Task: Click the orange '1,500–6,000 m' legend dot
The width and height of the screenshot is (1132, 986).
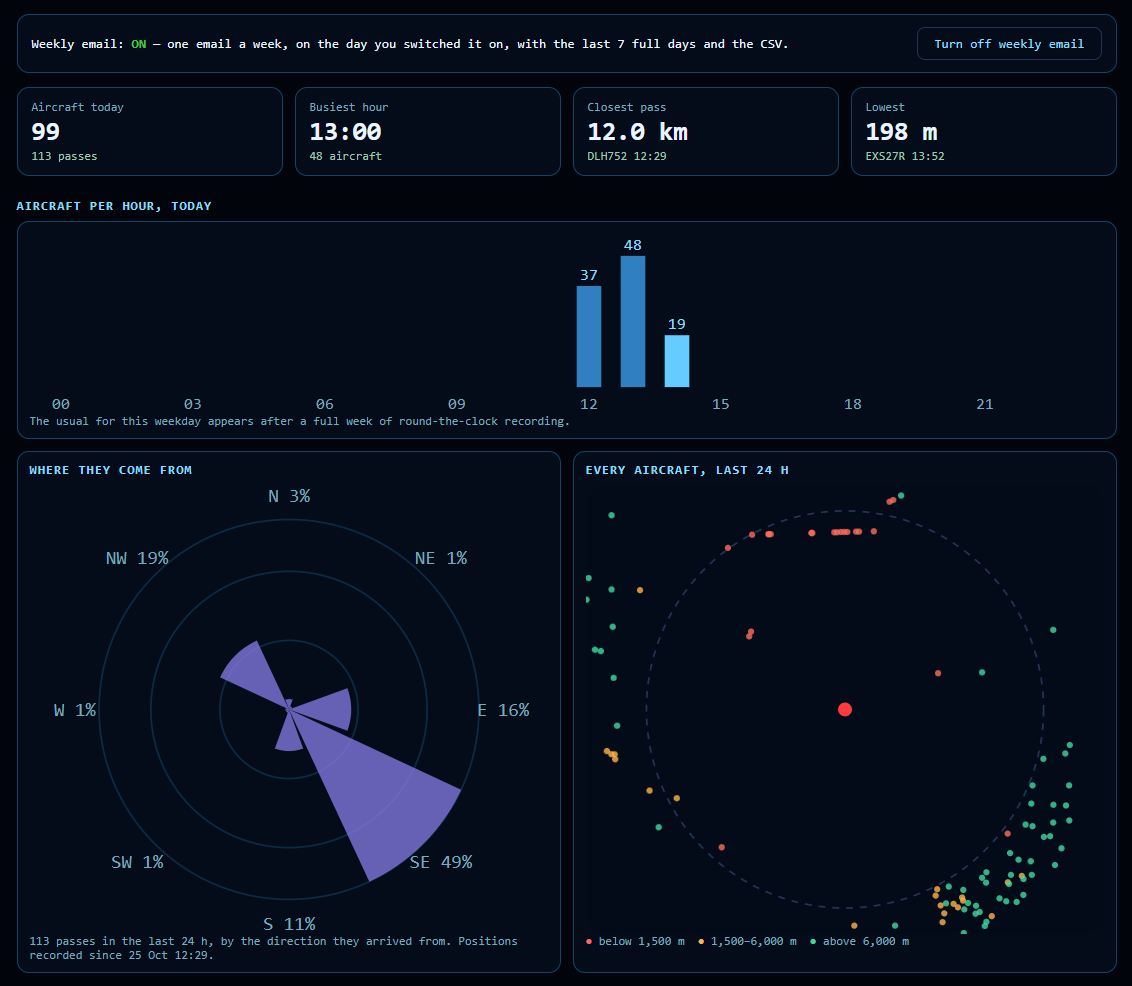Action: point(701,941)
